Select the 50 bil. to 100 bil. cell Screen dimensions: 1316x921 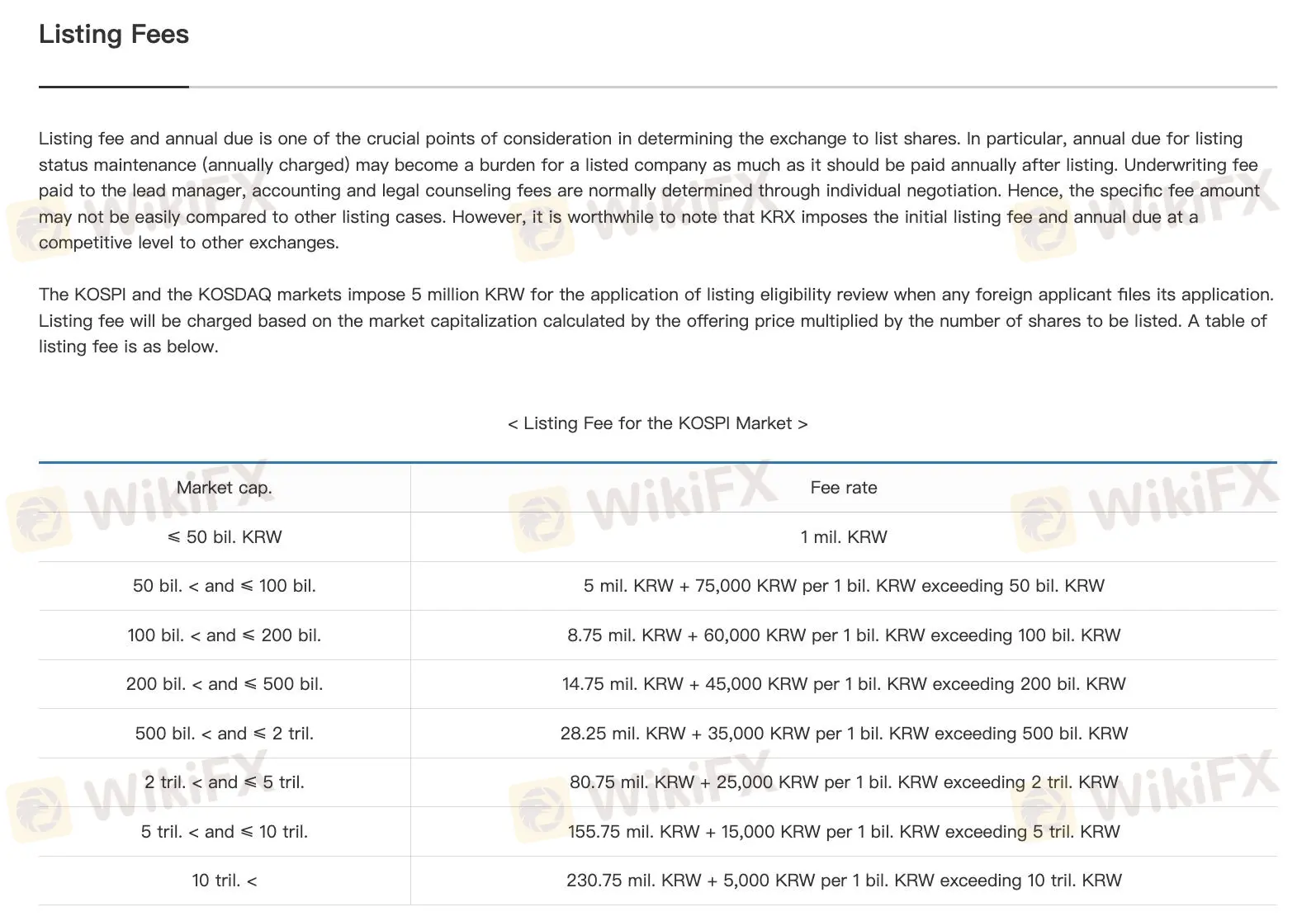(224, 586)
